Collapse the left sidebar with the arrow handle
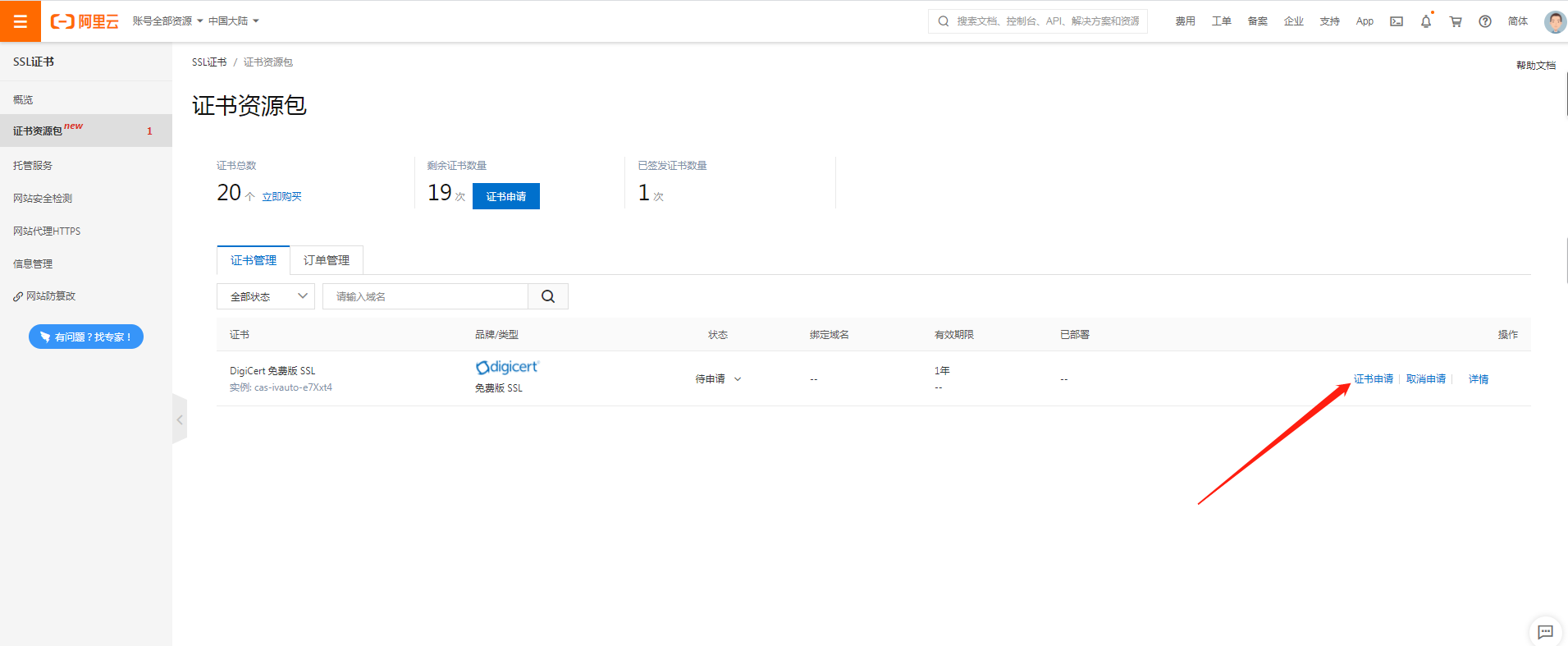 pyautogui.click(x=180, y=419)
